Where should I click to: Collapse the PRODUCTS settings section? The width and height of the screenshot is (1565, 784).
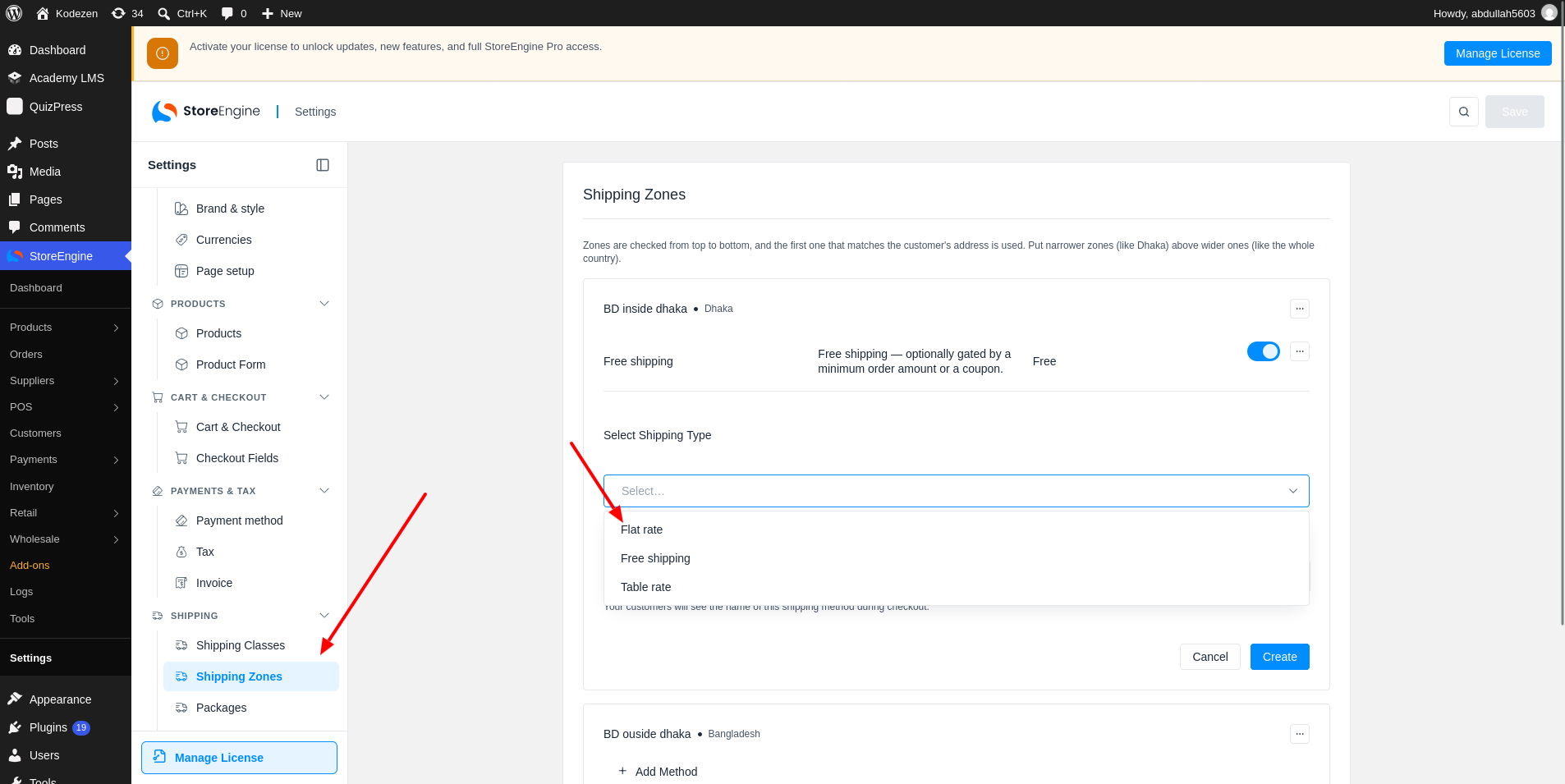click(x=324, y=304)
